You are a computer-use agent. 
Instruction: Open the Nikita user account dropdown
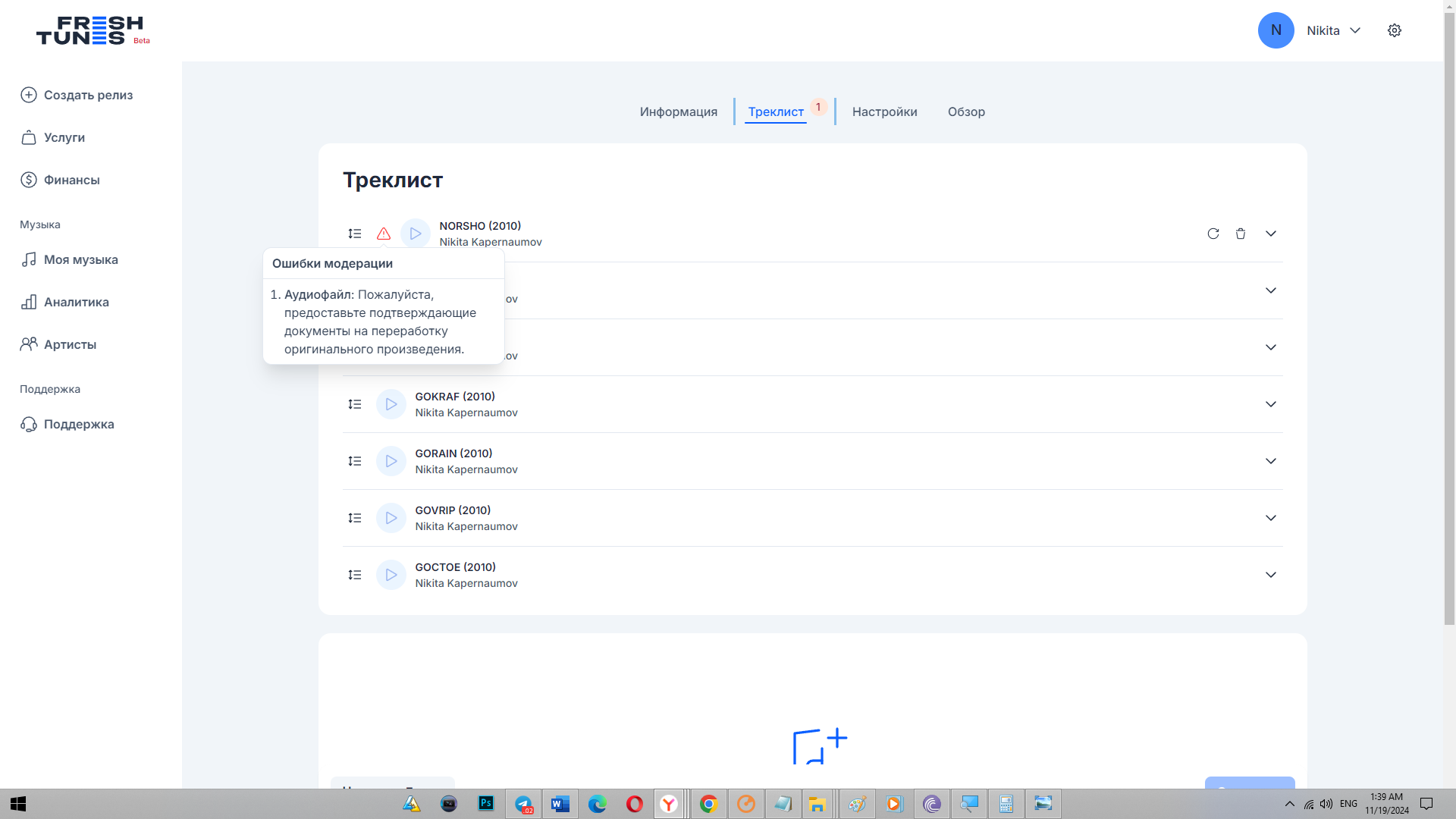pos(1333,30)
